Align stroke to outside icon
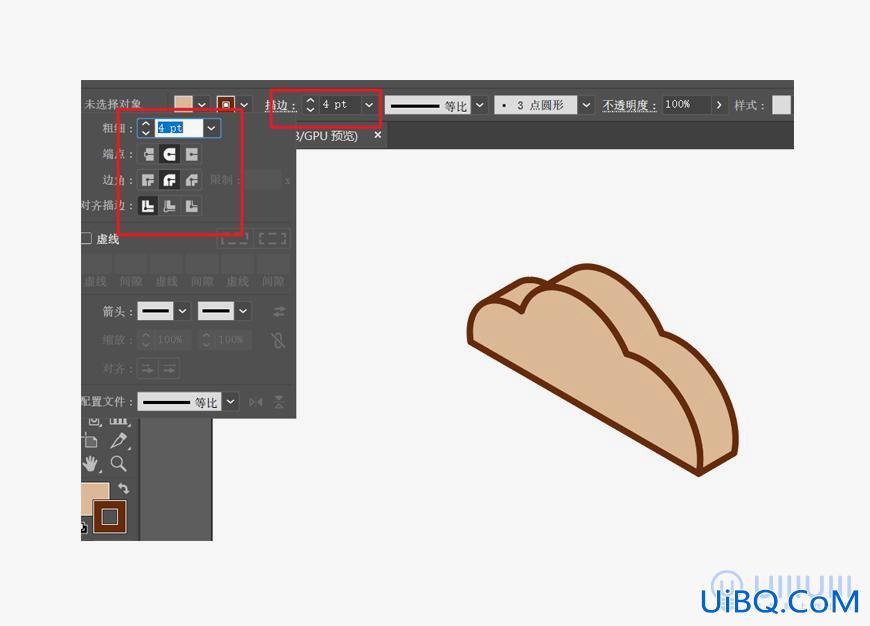870x626 pixels. pyautogui.click(x=191, y=206)
